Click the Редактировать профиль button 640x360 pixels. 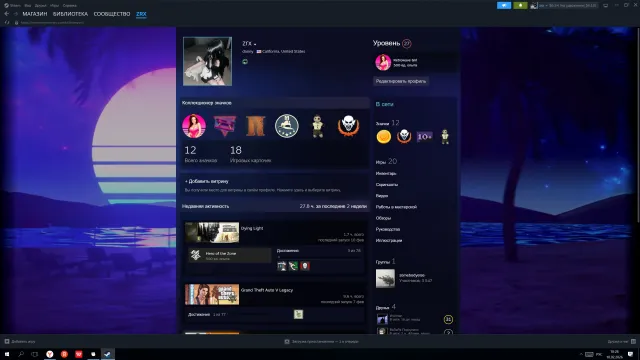pos(400,81)
